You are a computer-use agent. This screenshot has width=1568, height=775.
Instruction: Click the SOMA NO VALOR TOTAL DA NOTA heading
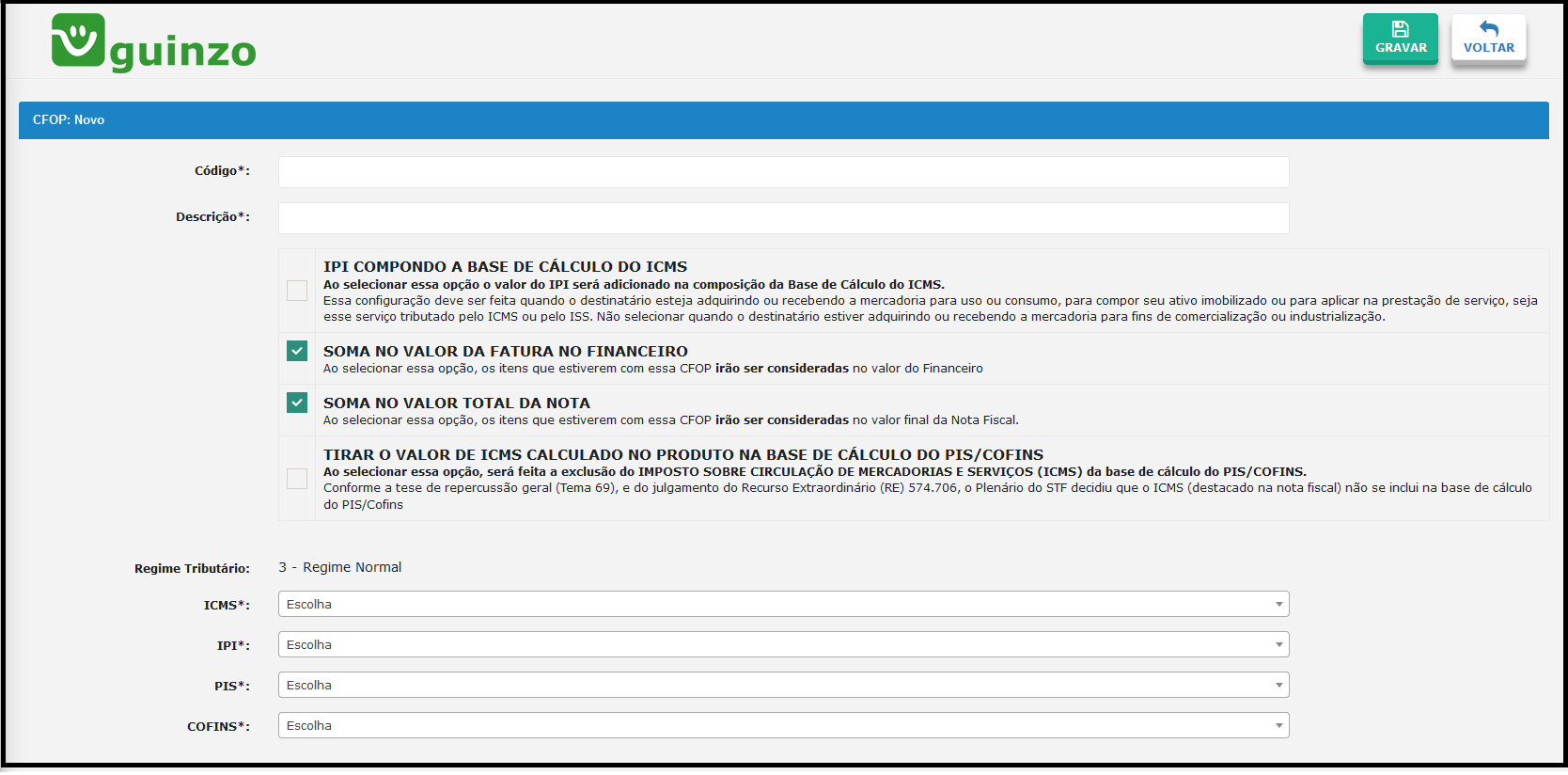(x=456, y=403)
